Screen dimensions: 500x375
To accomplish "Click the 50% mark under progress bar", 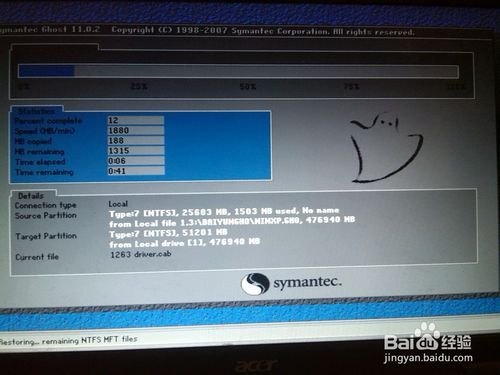I will (x=248, y=87).
